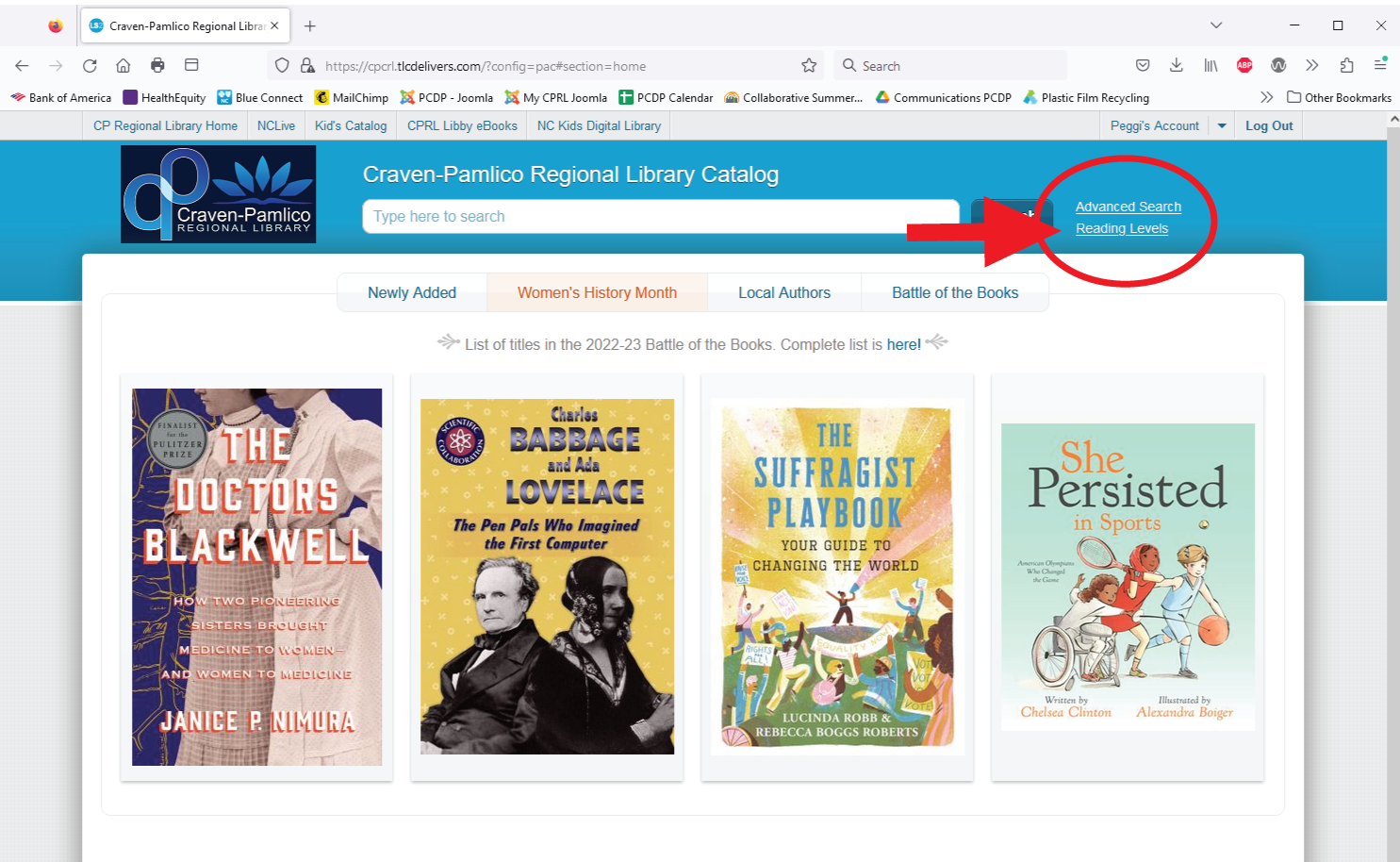Open the Firefox hamburger application menu
Image resolution: width=1400 pixels, height=862 pixels.
1380,65
